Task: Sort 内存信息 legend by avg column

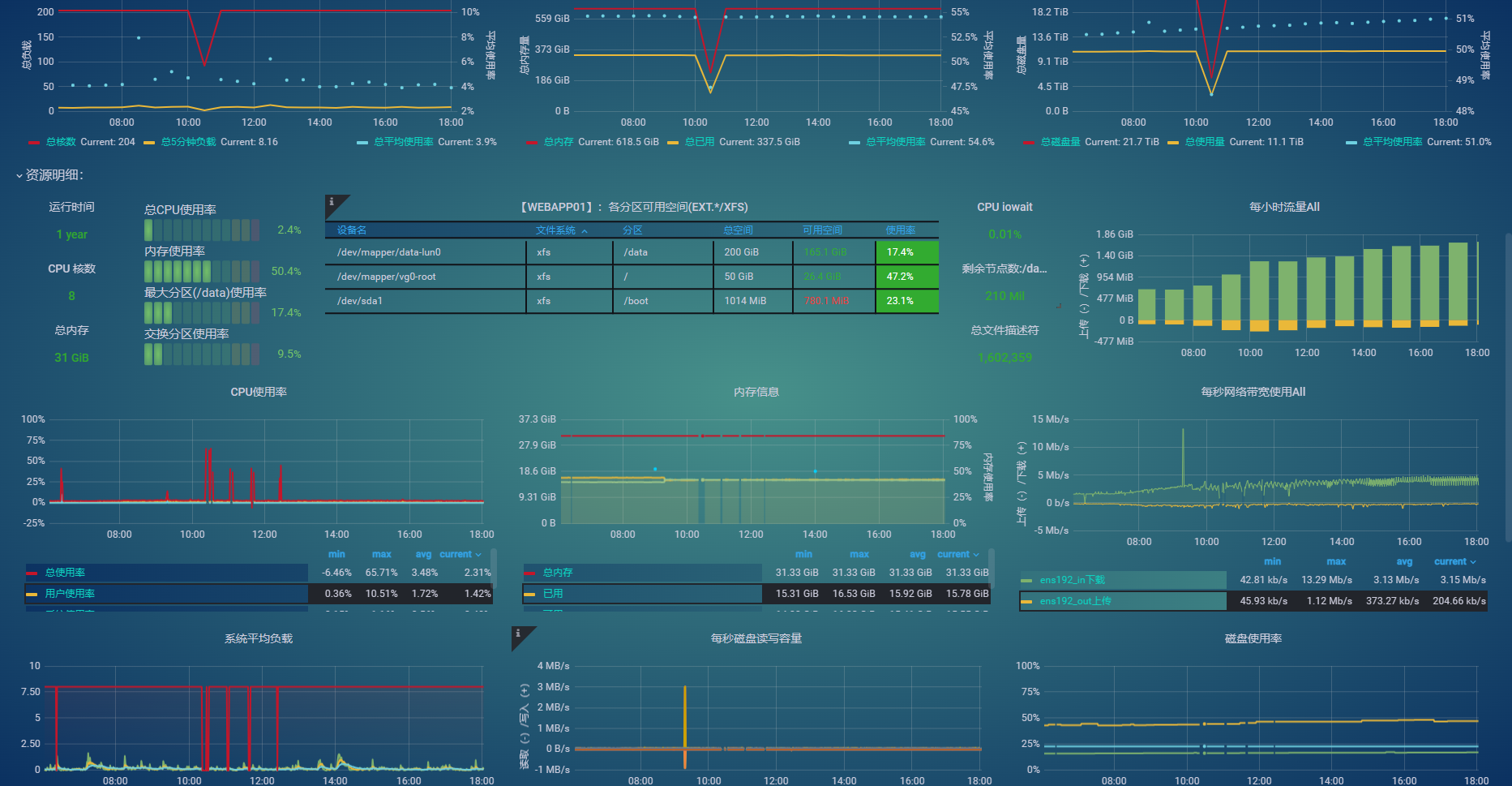Action: (917, 555)
